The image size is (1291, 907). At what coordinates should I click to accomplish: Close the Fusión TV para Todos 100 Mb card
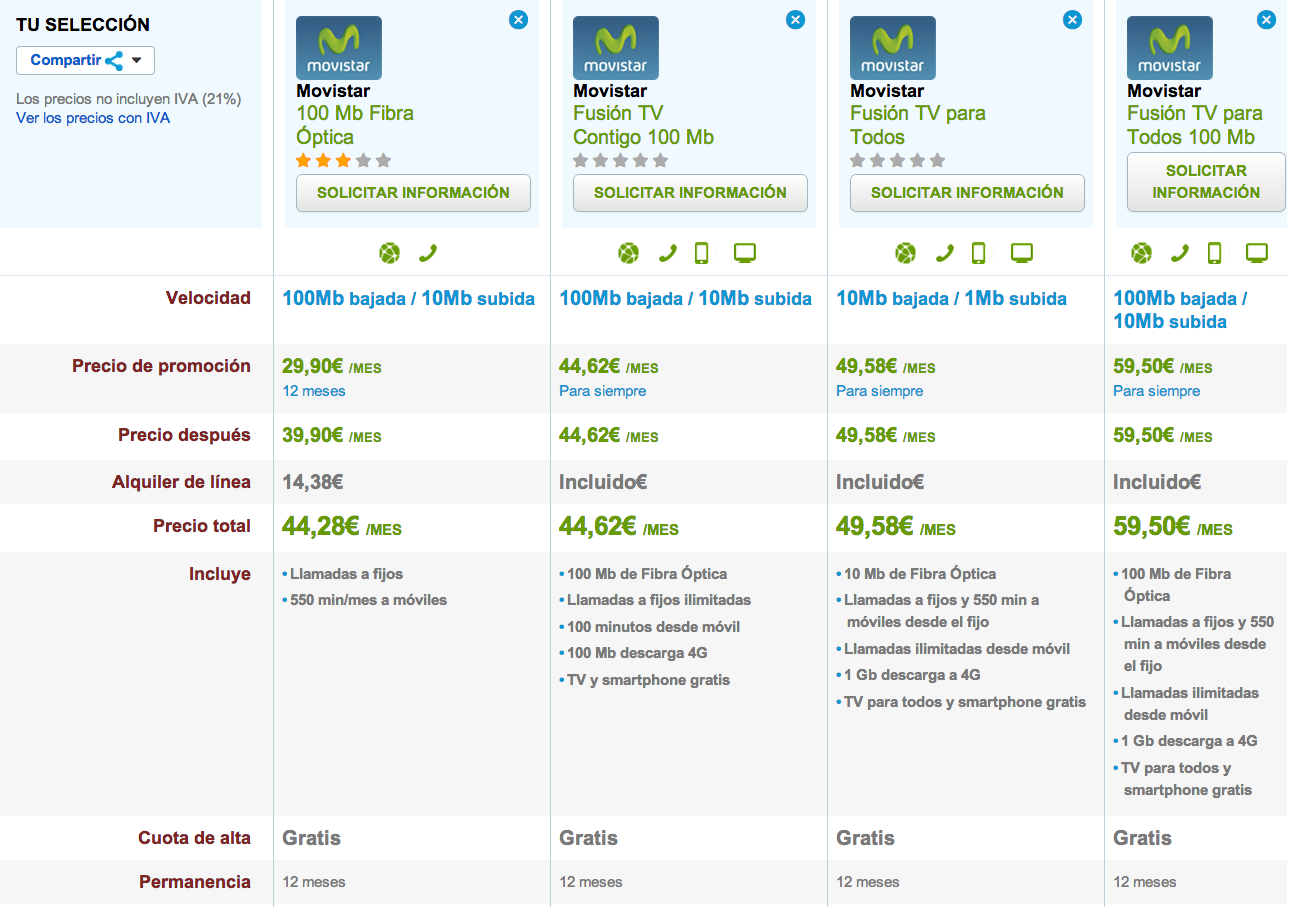[1266, 19]
